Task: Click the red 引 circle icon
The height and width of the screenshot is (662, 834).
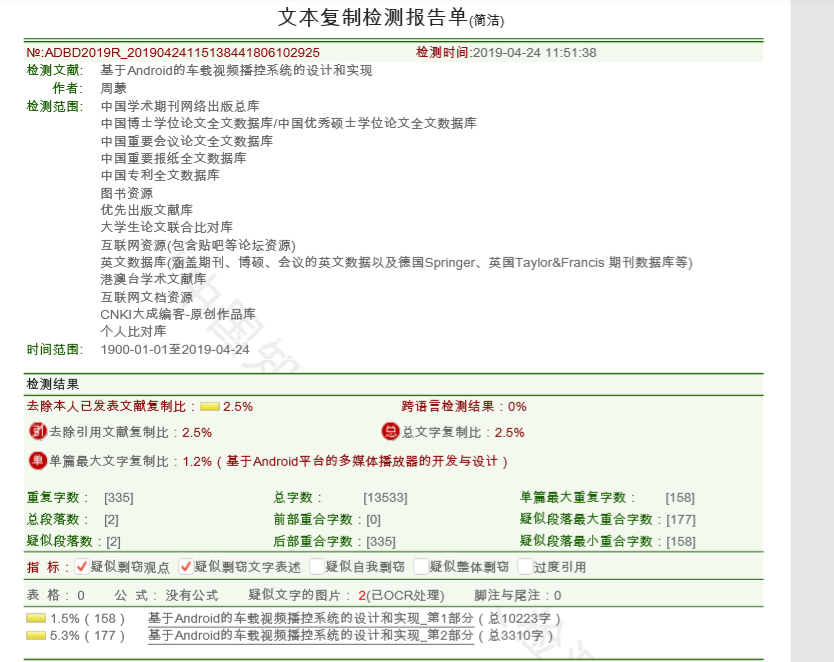Action: coord(37,431)
